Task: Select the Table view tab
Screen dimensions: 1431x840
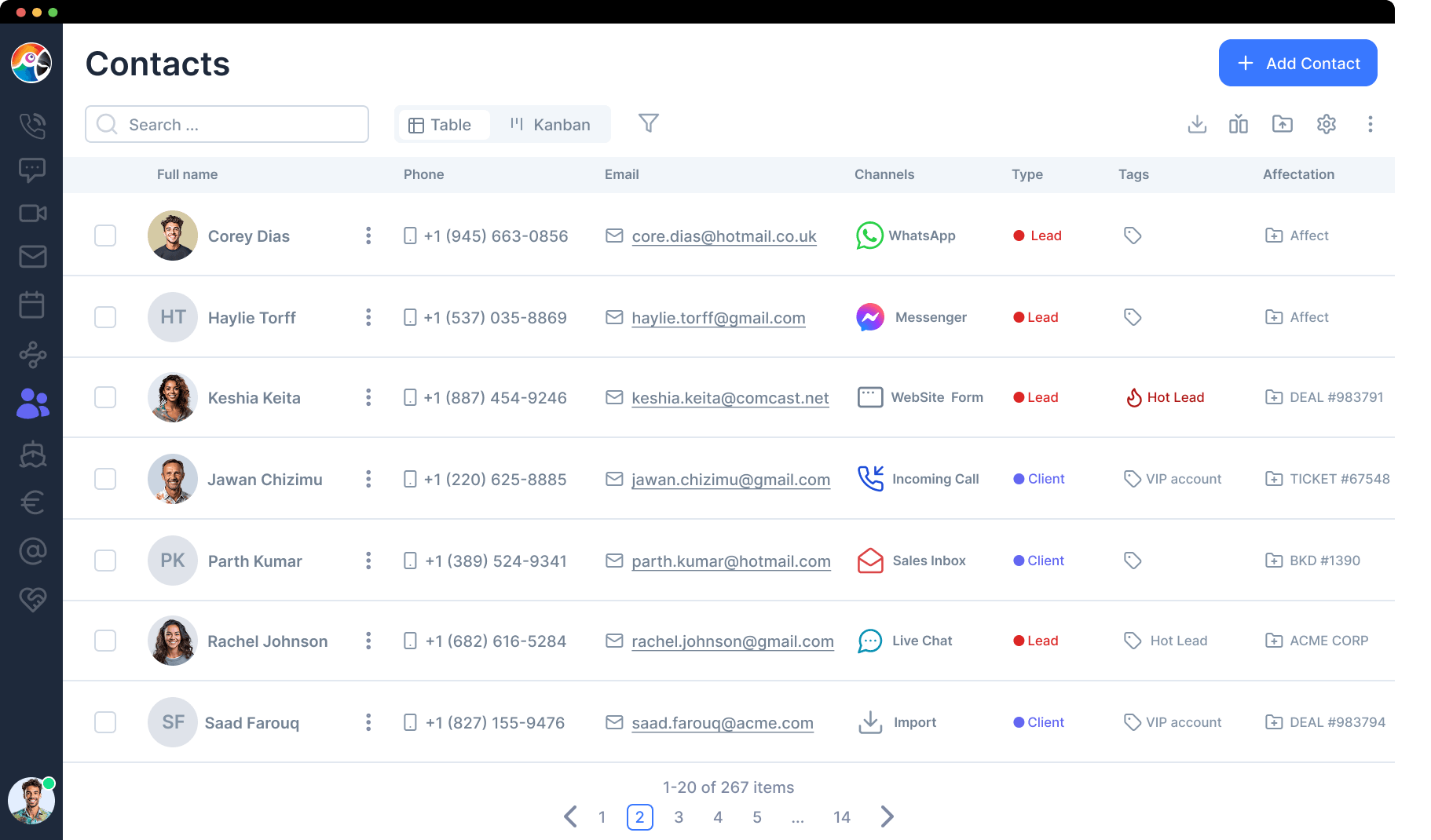Action: coord(441,125)
